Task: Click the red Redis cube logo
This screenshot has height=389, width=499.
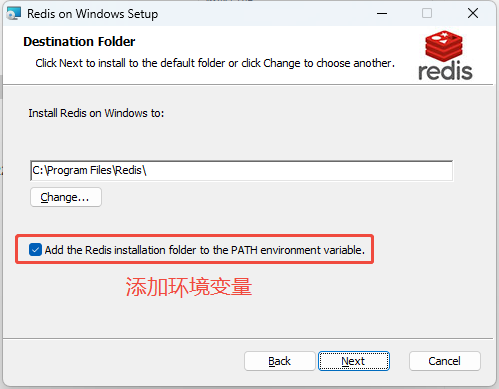Action: click(x=443, y=46)
